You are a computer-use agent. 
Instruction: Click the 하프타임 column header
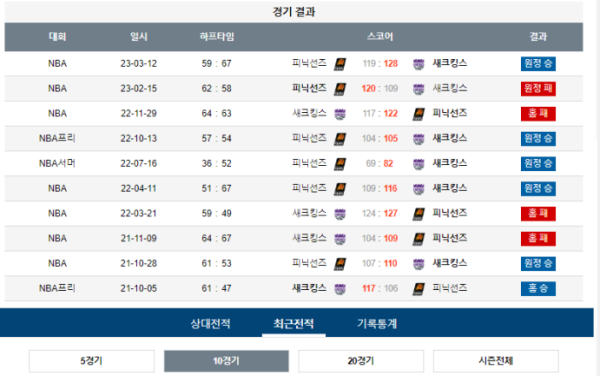click(217, 37)
